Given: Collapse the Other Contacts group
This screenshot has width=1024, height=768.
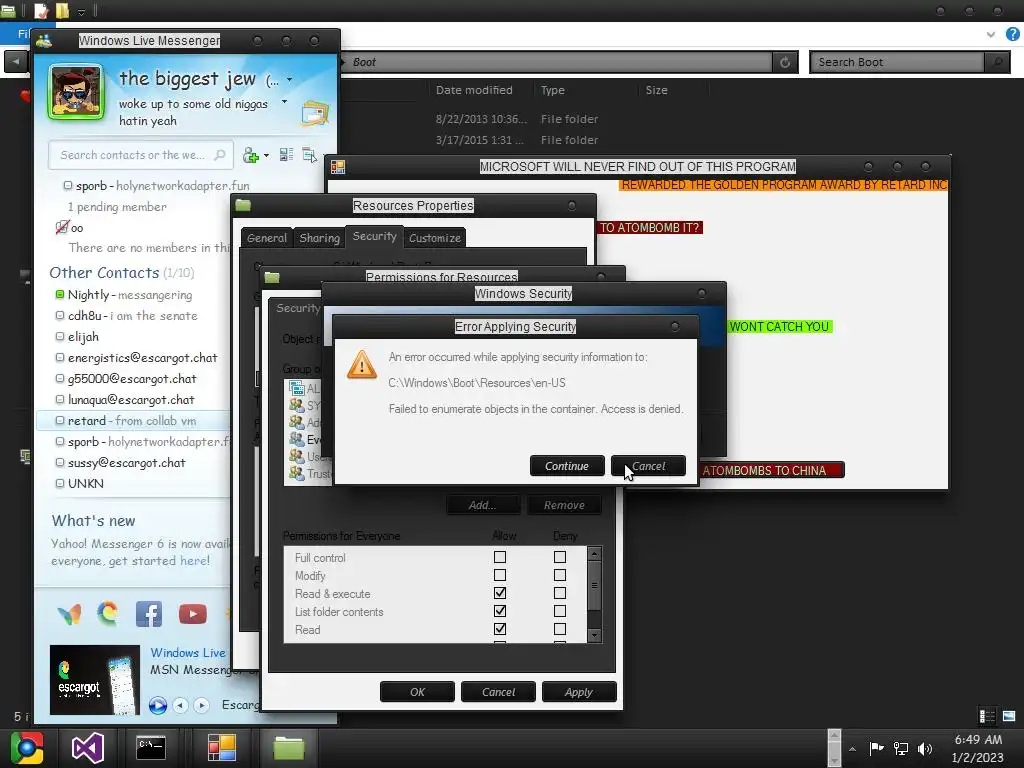Looking at the screenshot, I should [x=104, y=272].
